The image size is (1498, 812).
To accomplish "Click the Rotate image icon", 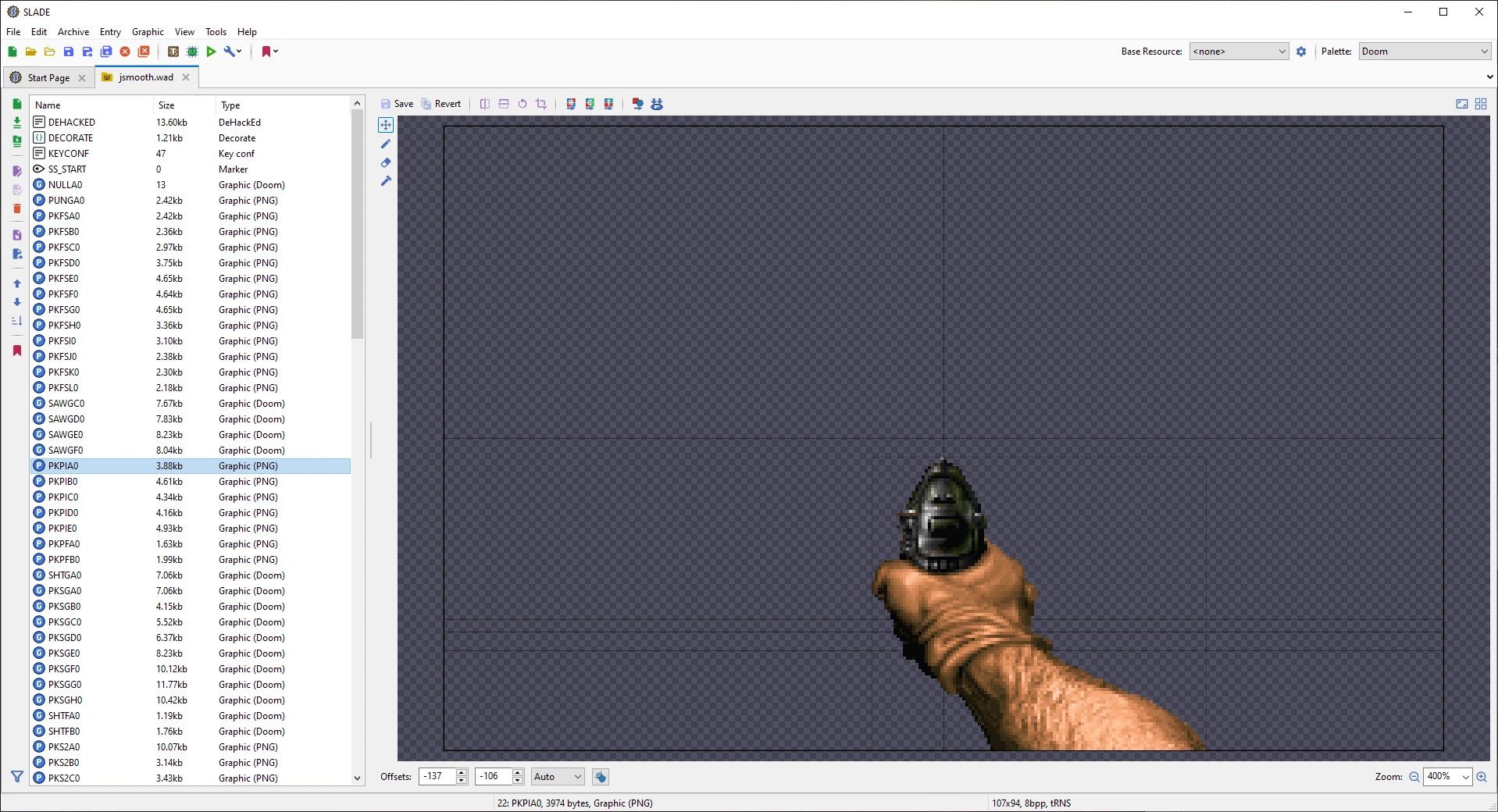I will tap(523, 104).
